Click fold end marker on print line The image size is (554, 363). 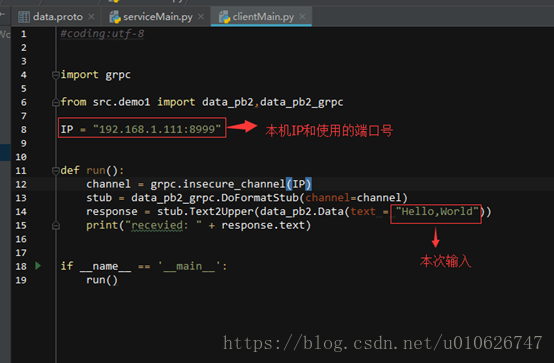click(55, 226)
